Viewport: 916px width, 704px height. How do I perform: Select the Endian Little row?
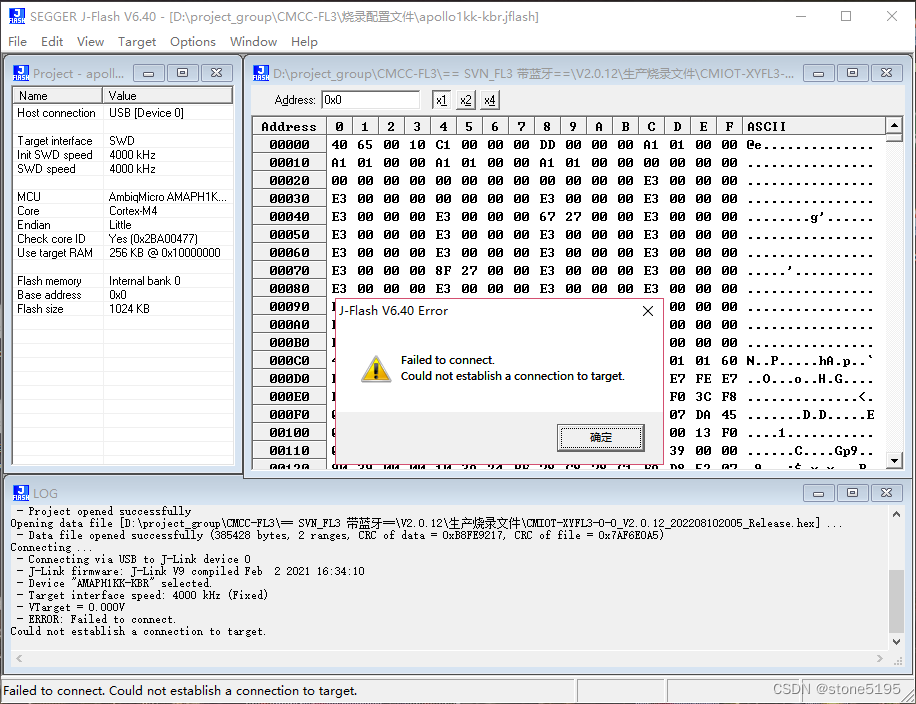coord(123,225)
